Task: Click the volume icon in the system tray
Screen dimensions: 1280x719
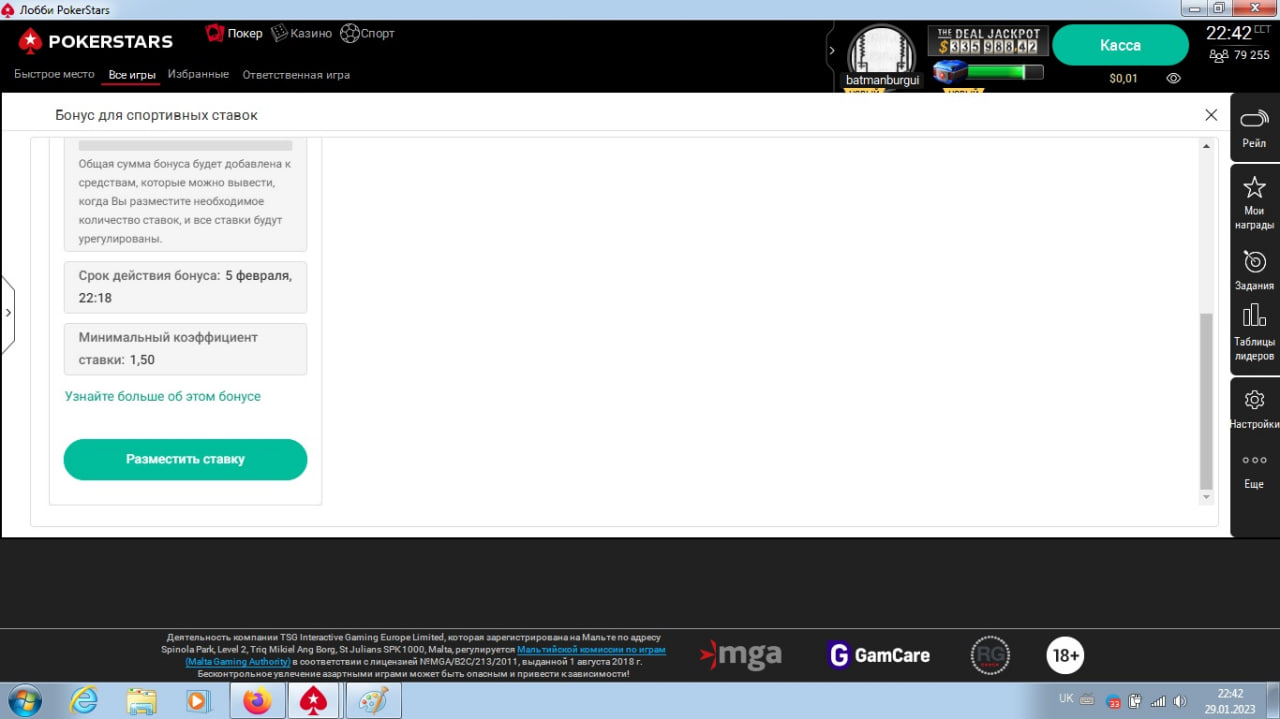Action: pyautogui.click(x=1180, y=701)
